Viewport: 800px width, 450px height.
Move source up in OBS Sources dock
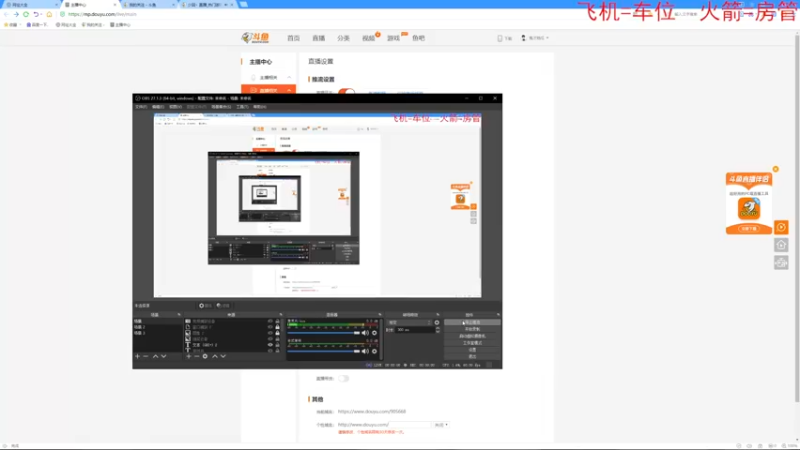pyautogui.click(x=215, y=356)
